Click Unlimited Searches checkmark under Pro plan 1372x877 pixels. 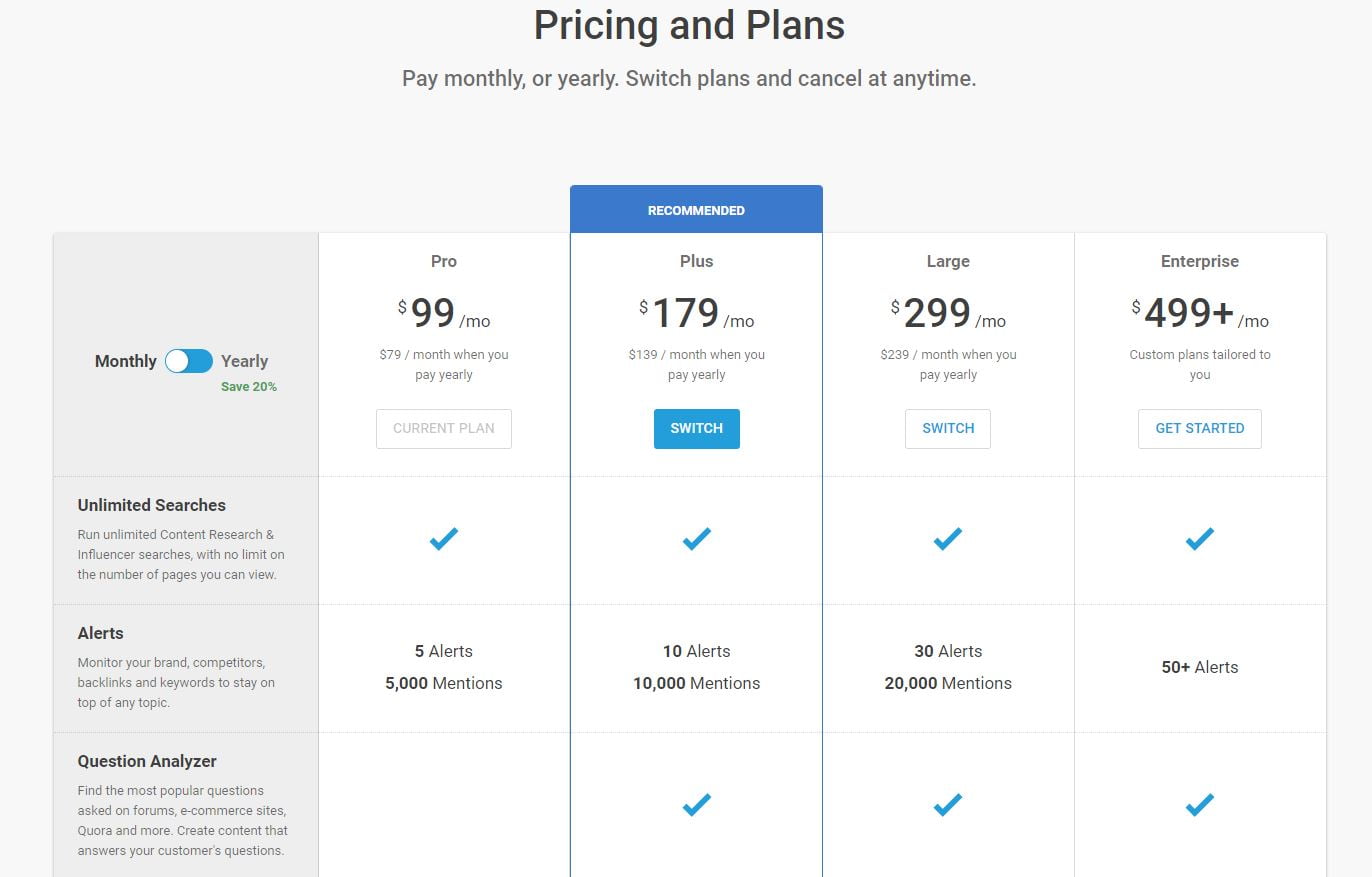point(444,539)
